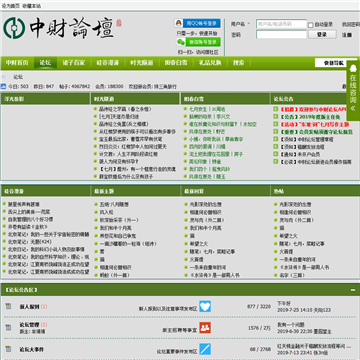Click announcement icon before 【必读】 notice

(x=276, y=162)
